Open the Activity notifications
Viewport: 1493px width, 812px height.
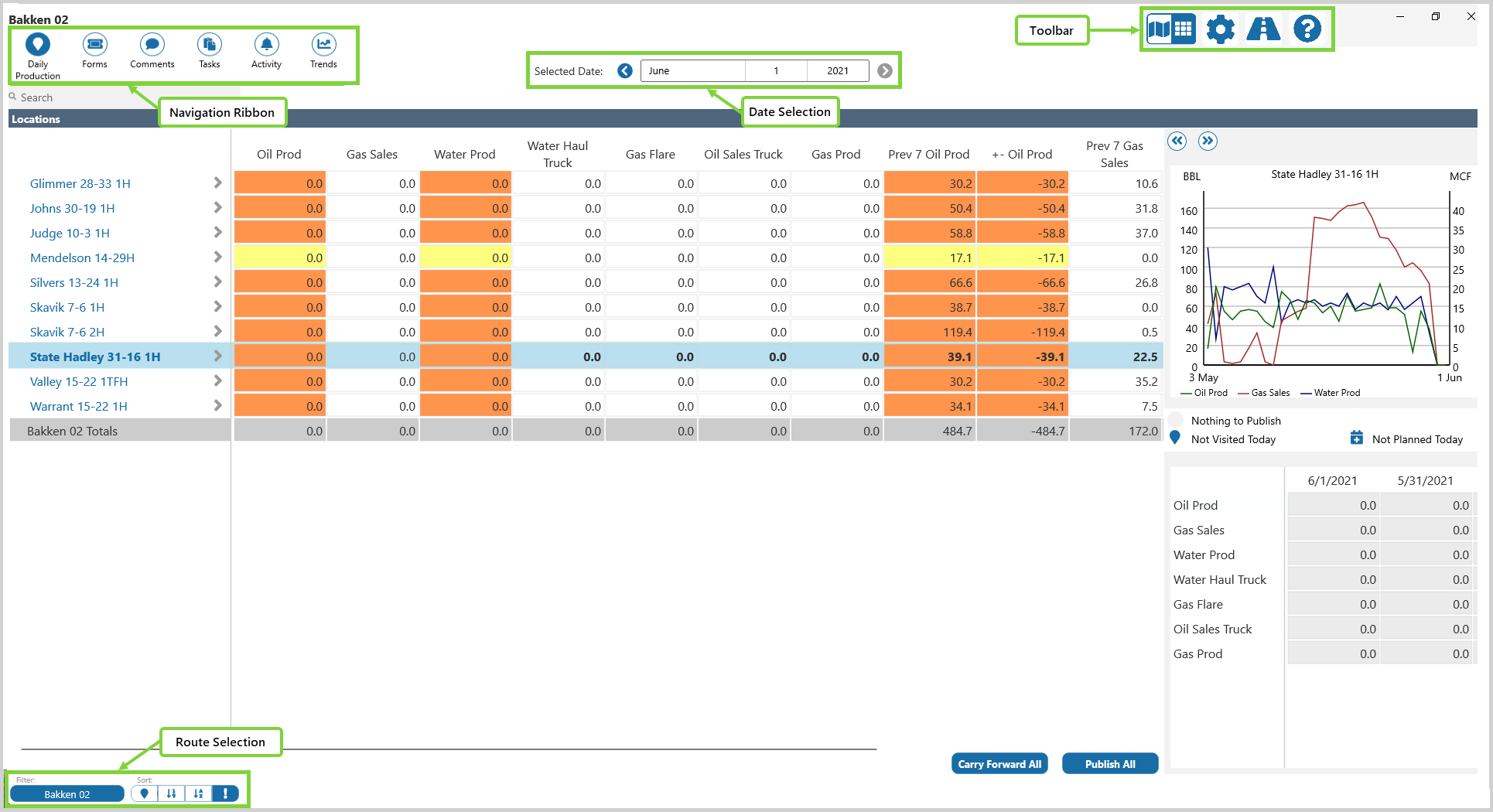266,51
